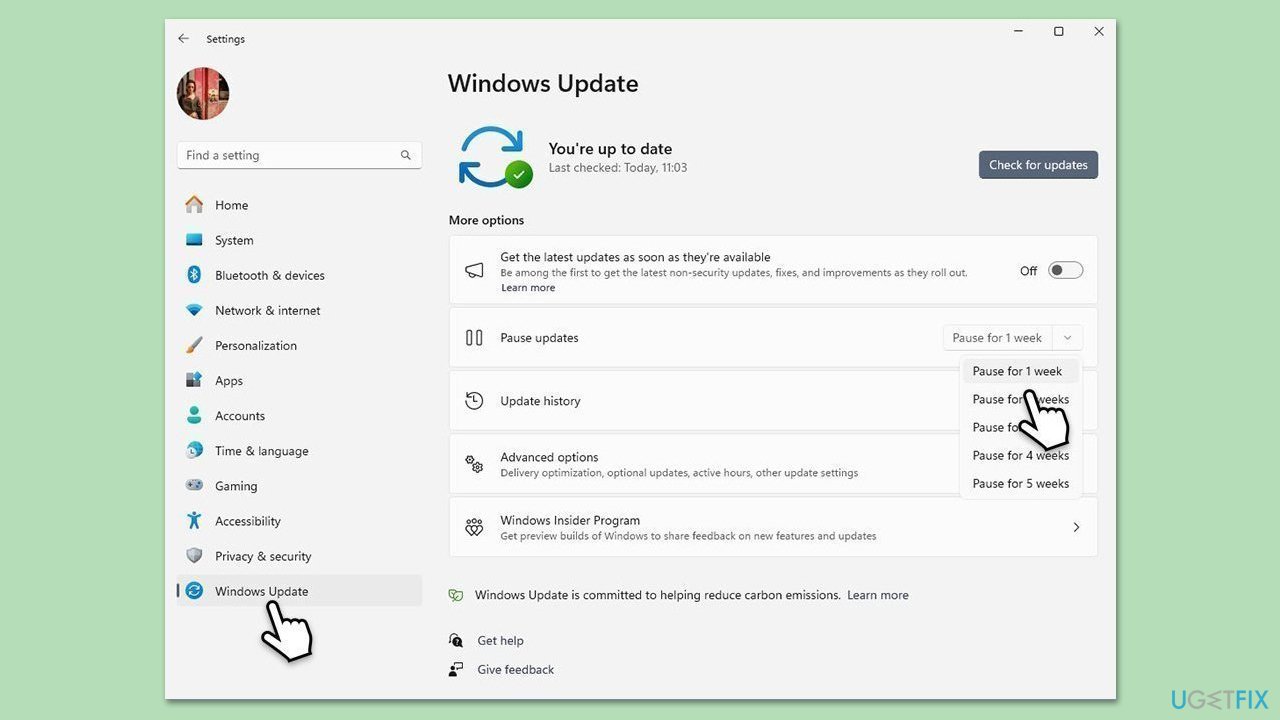This screenshot has width=1280, height=720.
Task: Navigate to Apps settings
Action: click(x=229, y=381)
